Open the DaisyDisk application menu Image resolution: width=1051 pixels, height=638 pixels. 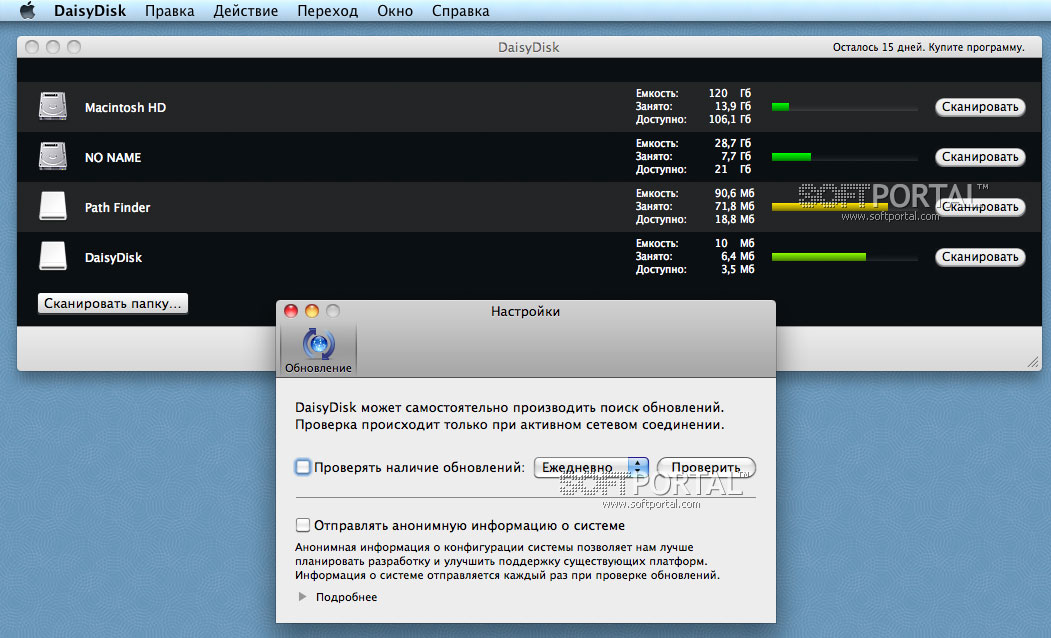(x=90, y=11)
